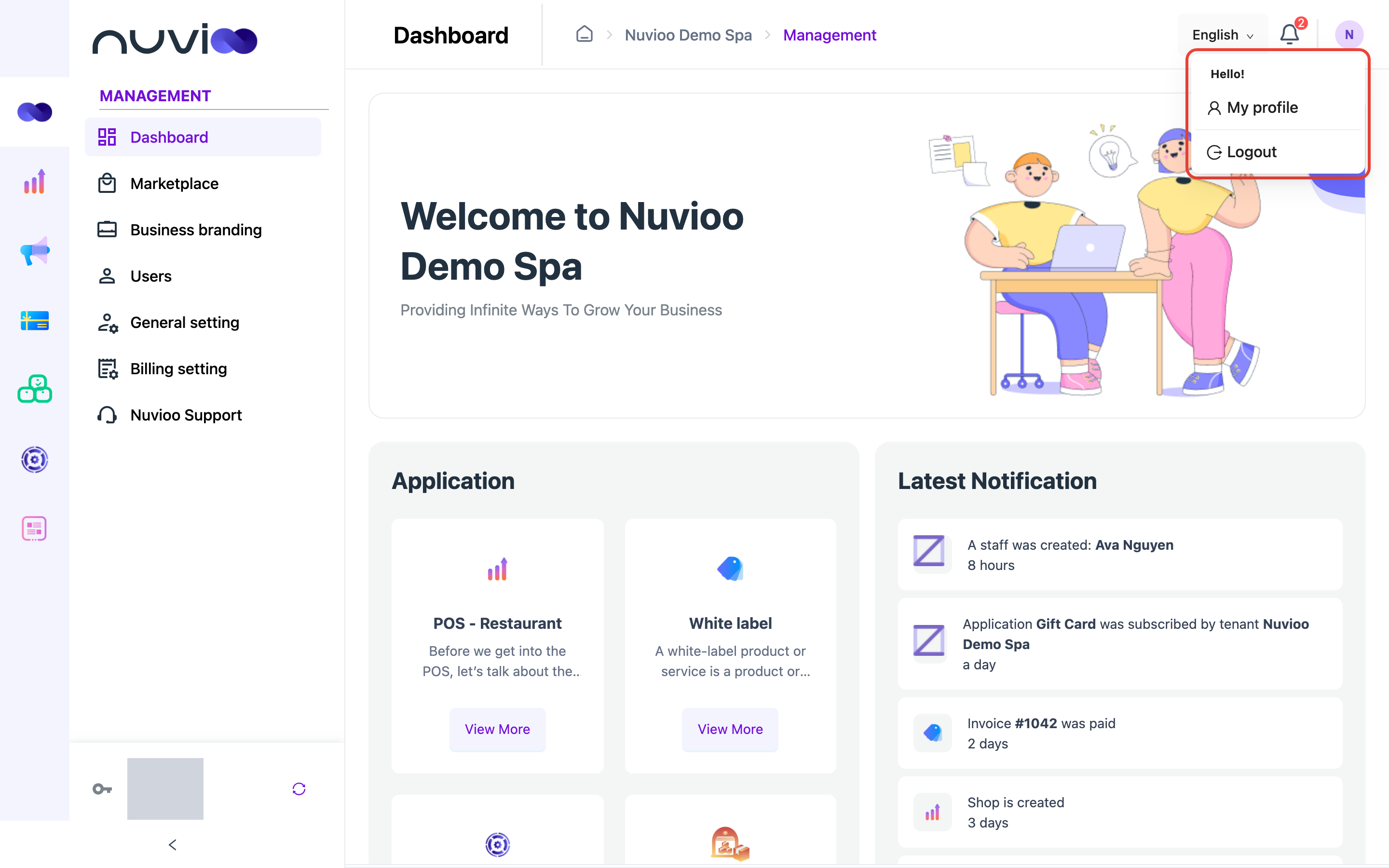Screen dimensions: 1389x868
Task: Click the gear app card icon below POS
Action: pos(498,844)
